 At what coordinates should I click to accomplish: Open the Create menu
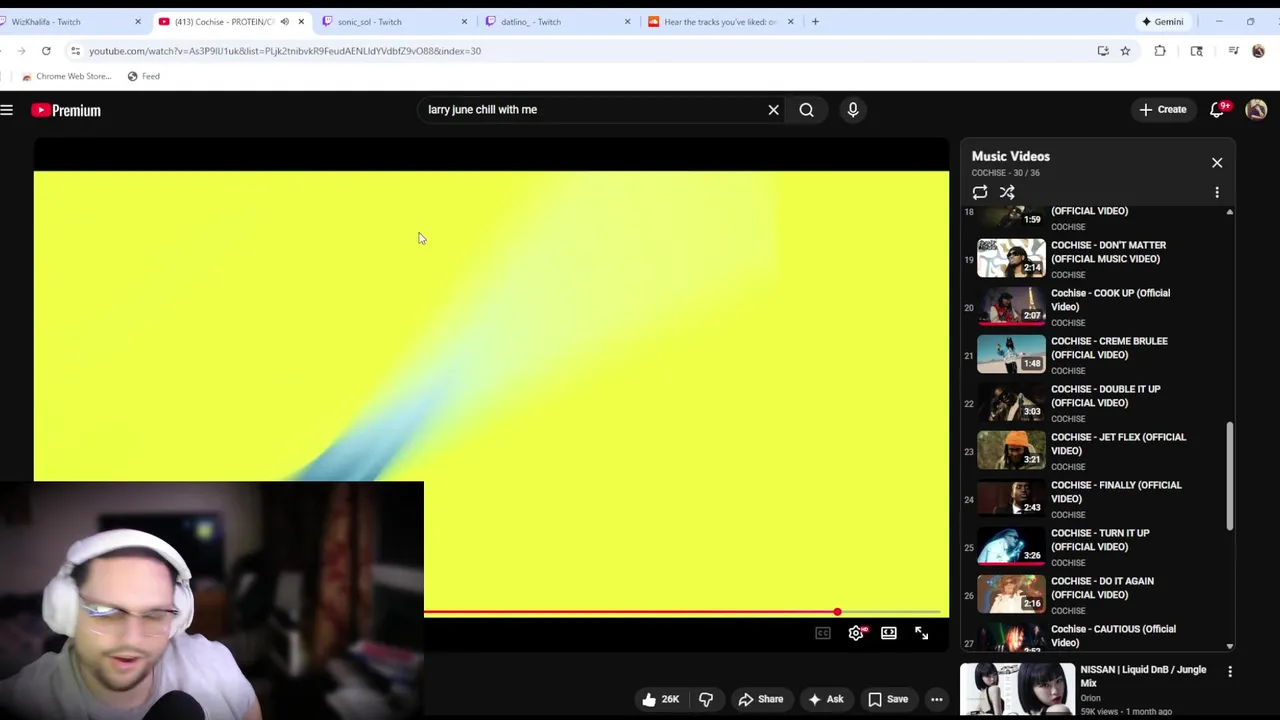(x=1162, y=110)
